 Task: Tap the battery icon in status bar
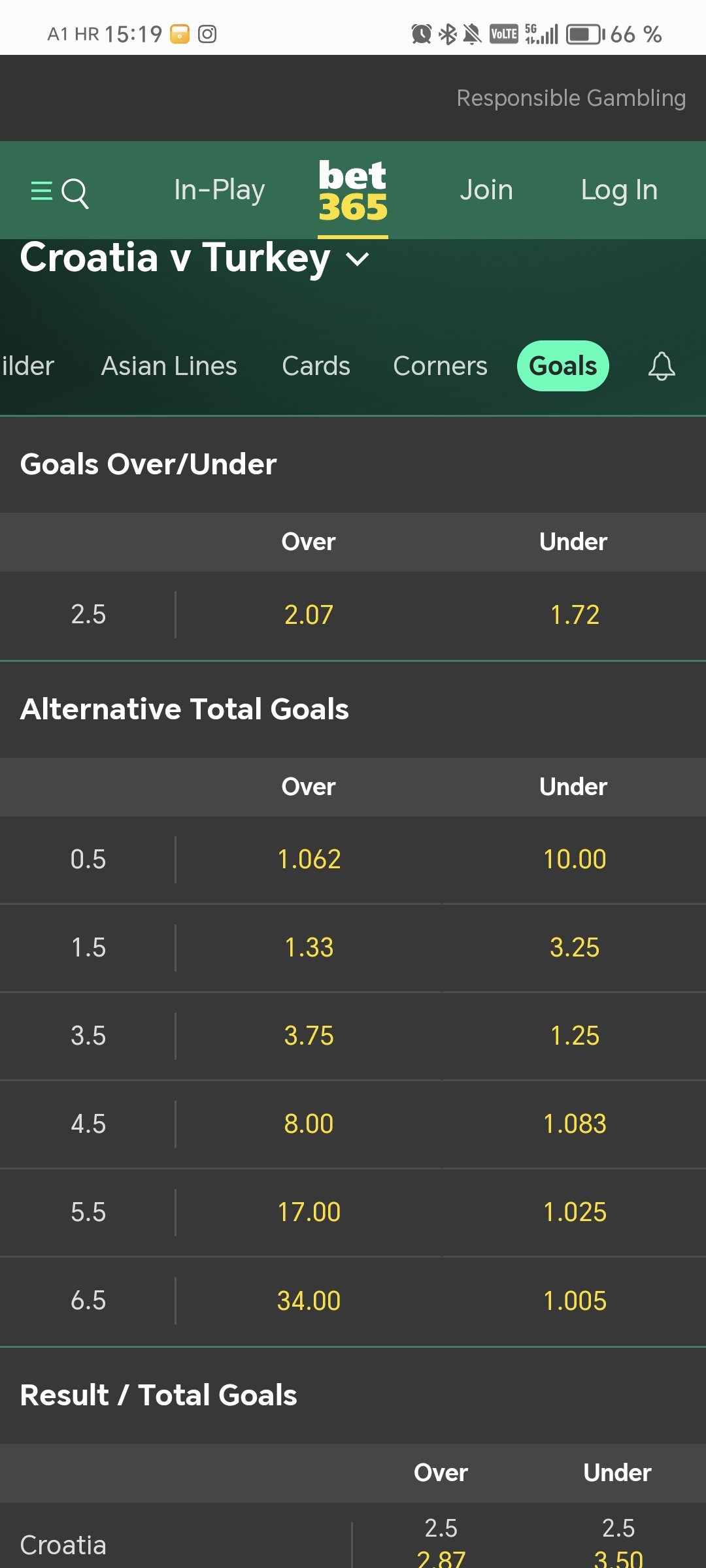click(x=584, y=34)
